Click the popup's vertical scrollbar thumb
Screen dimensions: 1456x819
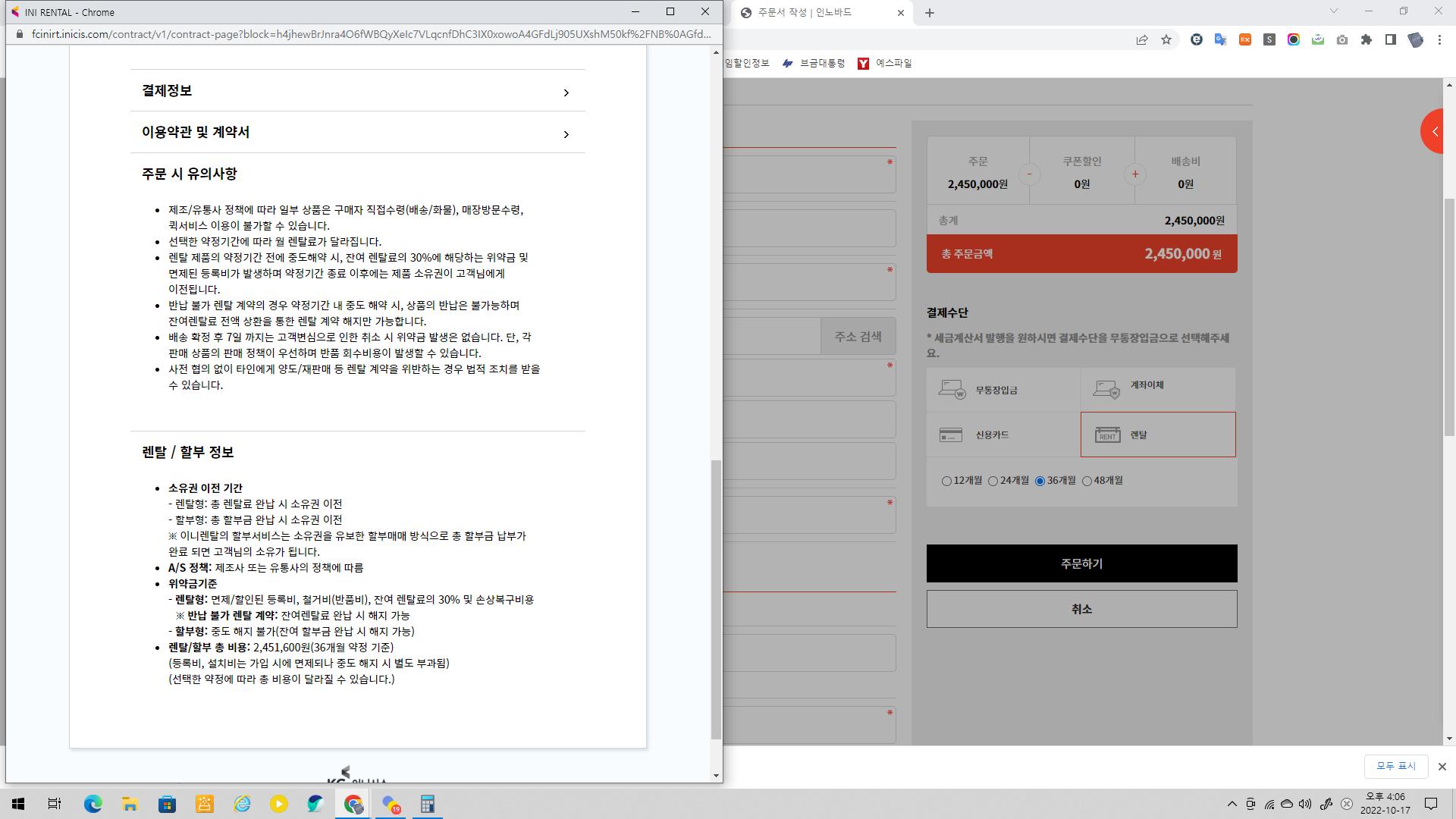point(716,599)
